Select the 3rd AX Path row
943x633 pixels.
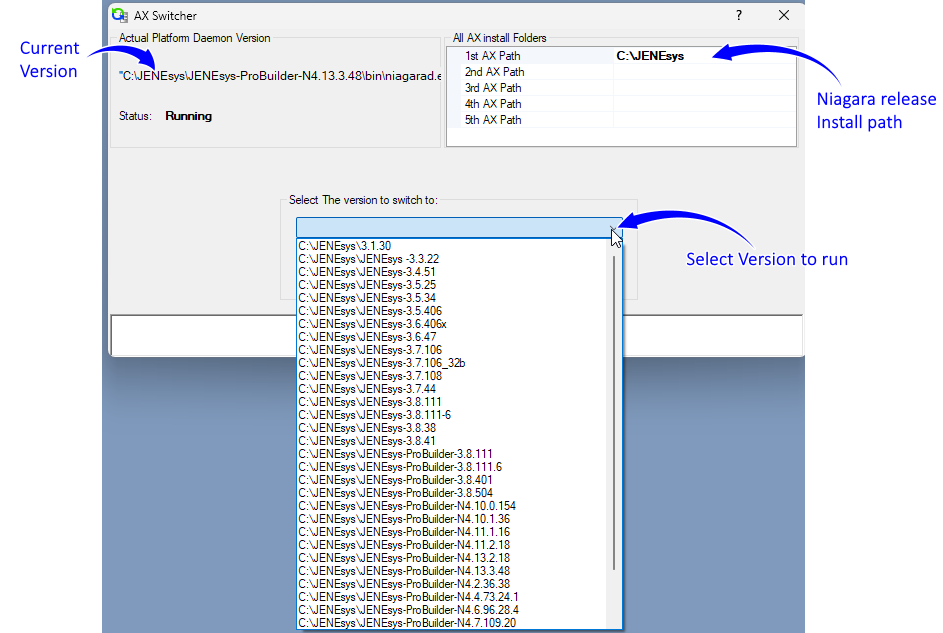click(x=622, y=88)
